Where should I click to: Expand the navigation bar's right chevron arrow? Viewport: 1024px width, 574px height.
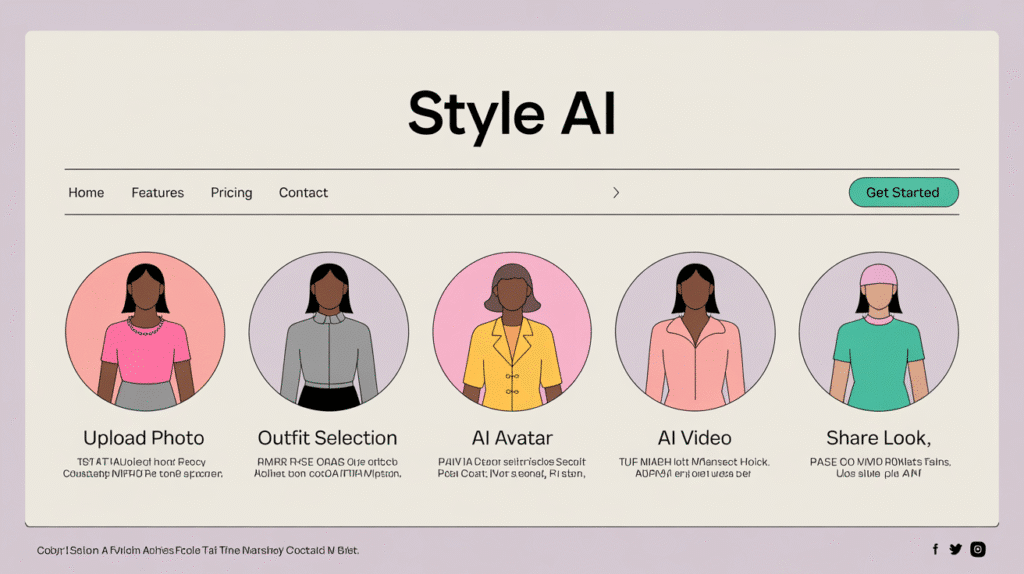pos(616,192)
